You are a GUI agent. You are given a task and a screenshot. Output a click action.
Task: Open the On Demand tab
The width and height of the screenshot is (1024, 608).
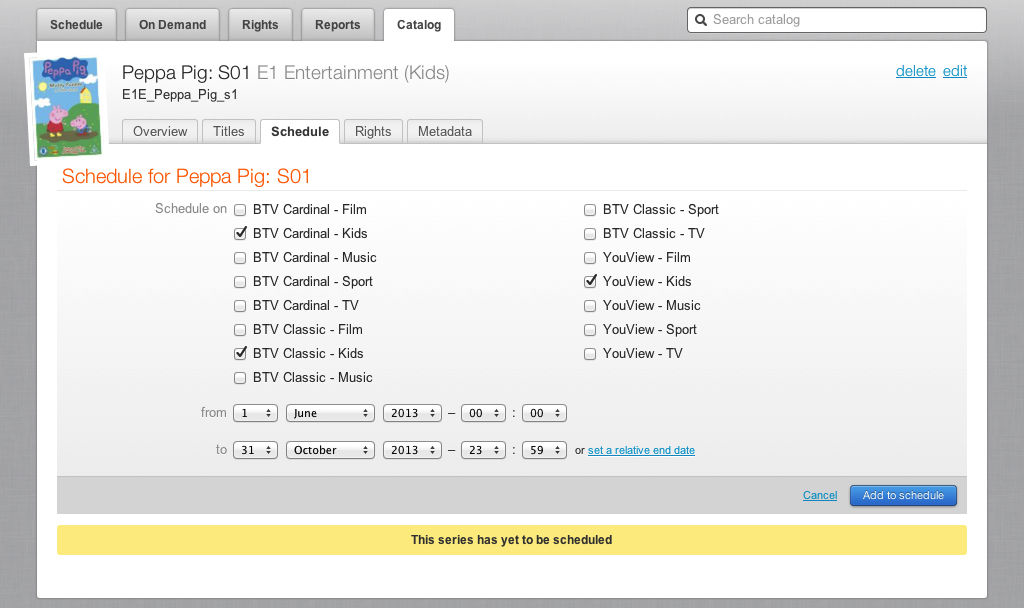[x=172, y=25]
